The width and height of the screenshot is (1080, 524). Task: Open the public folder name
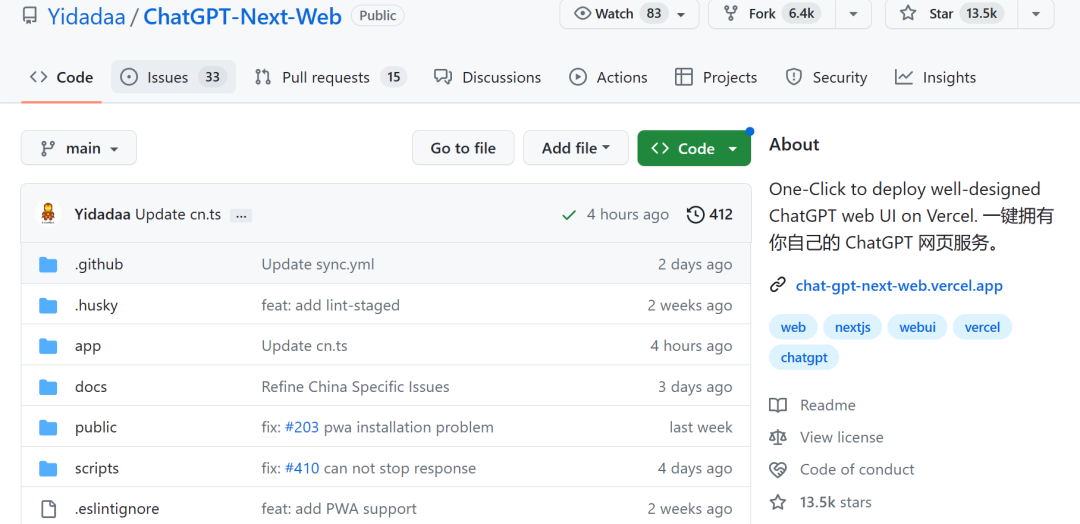(x=96, y=428)
